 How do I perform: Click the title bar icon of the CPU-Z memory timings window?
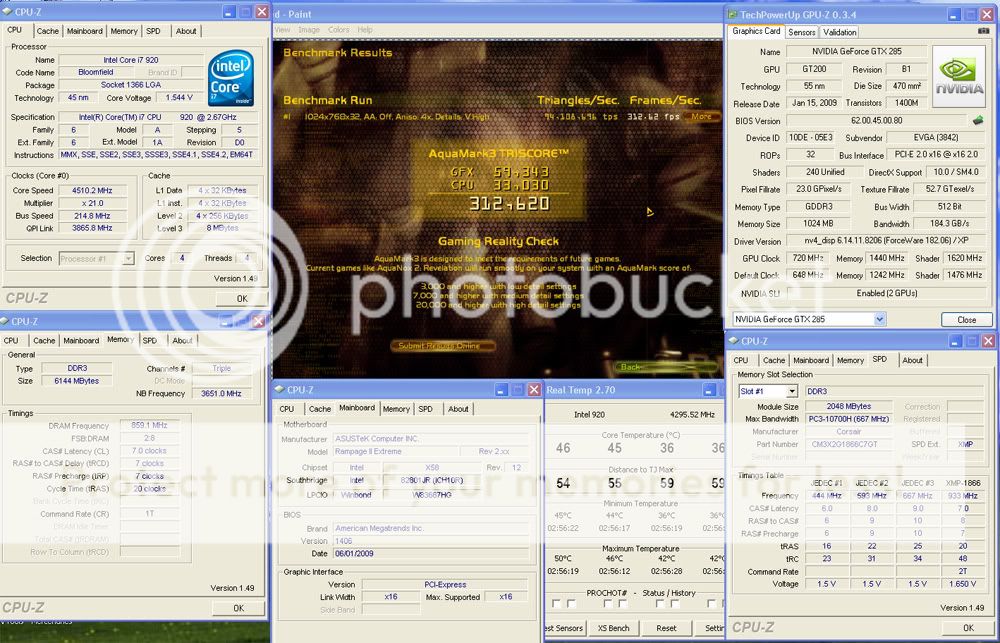[x=5, y=322]
